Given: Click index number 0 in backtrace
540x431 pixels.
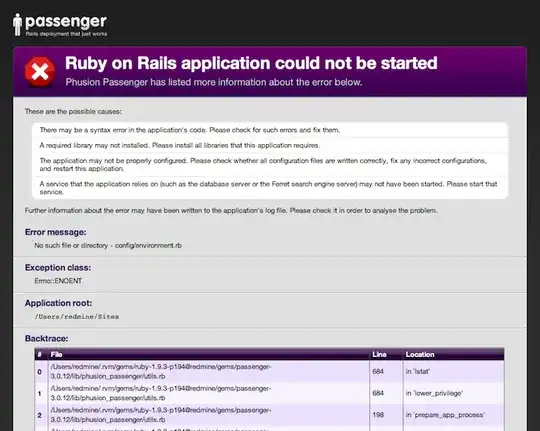Looking at the screenshot, I should [x=40, y=372].
